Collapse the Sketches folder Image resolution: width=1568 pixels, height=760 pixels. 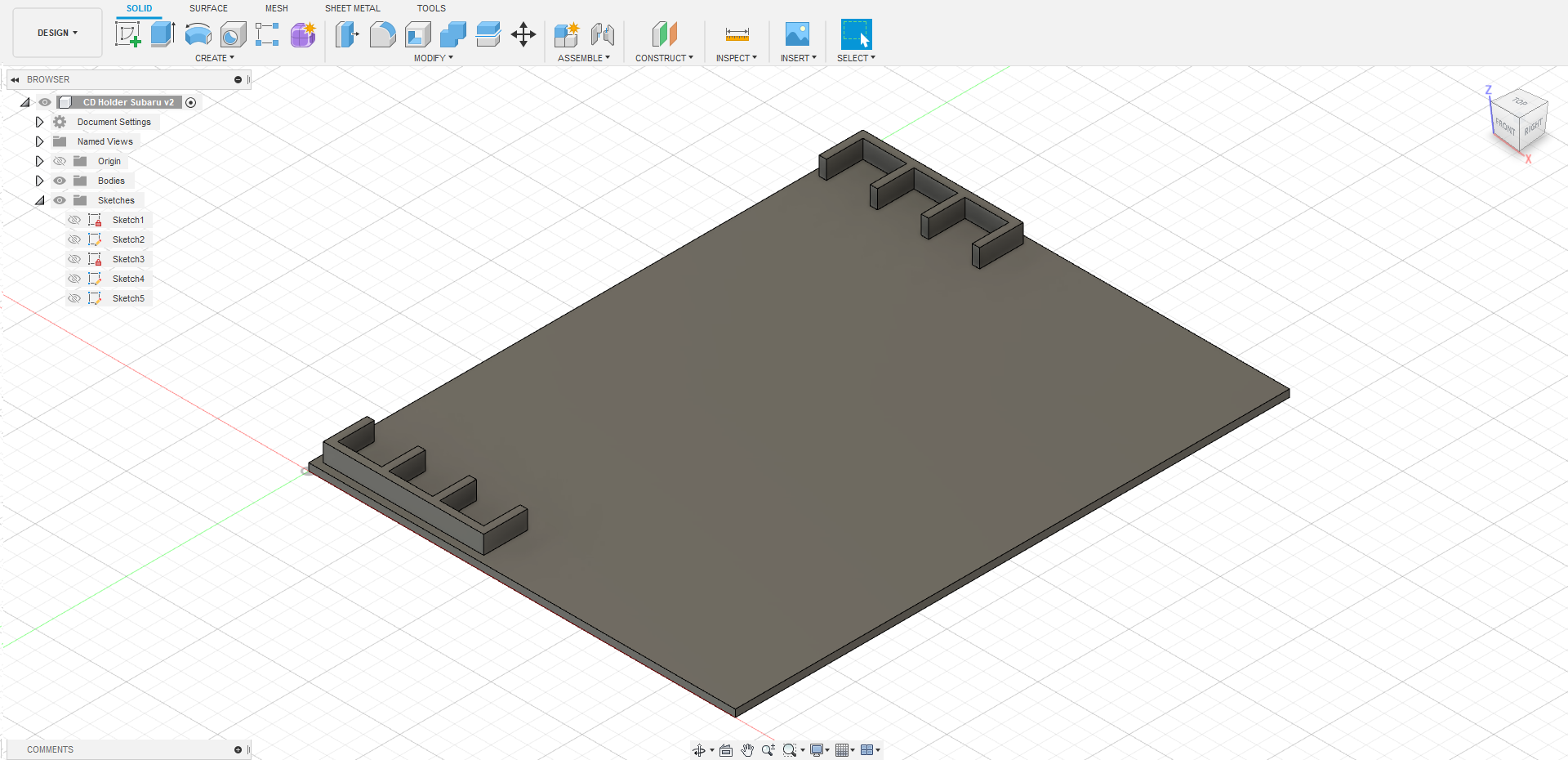[39, 200]
